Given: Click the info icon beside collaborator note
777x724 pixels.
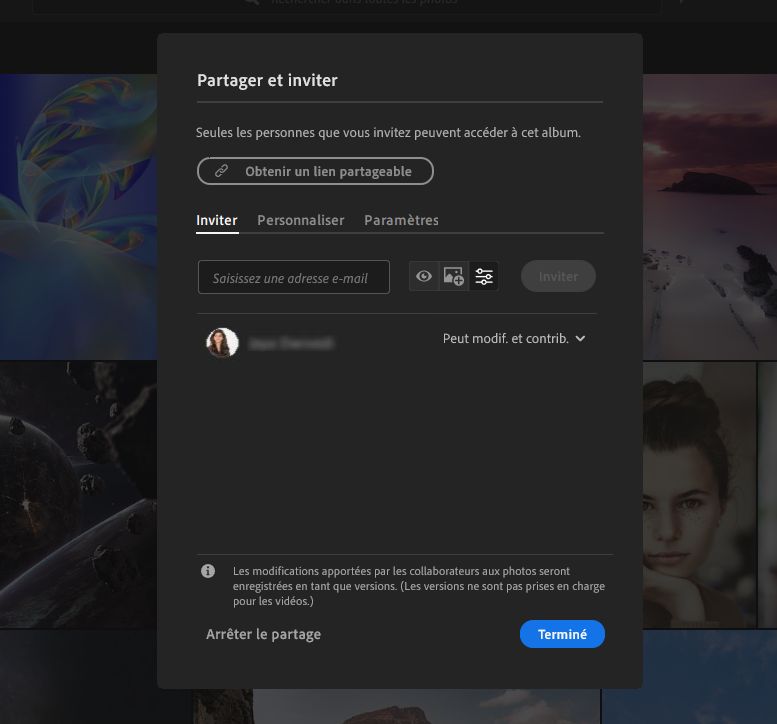Looking at the screenshot, I should [x=208, y=571].
